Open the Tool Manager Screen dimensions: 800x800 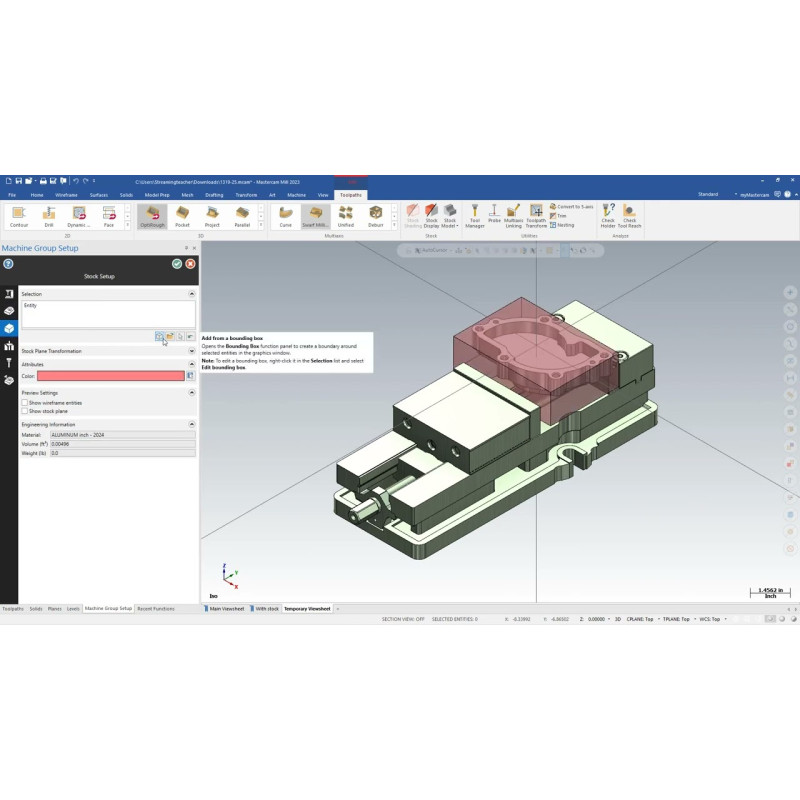(475, 215)
